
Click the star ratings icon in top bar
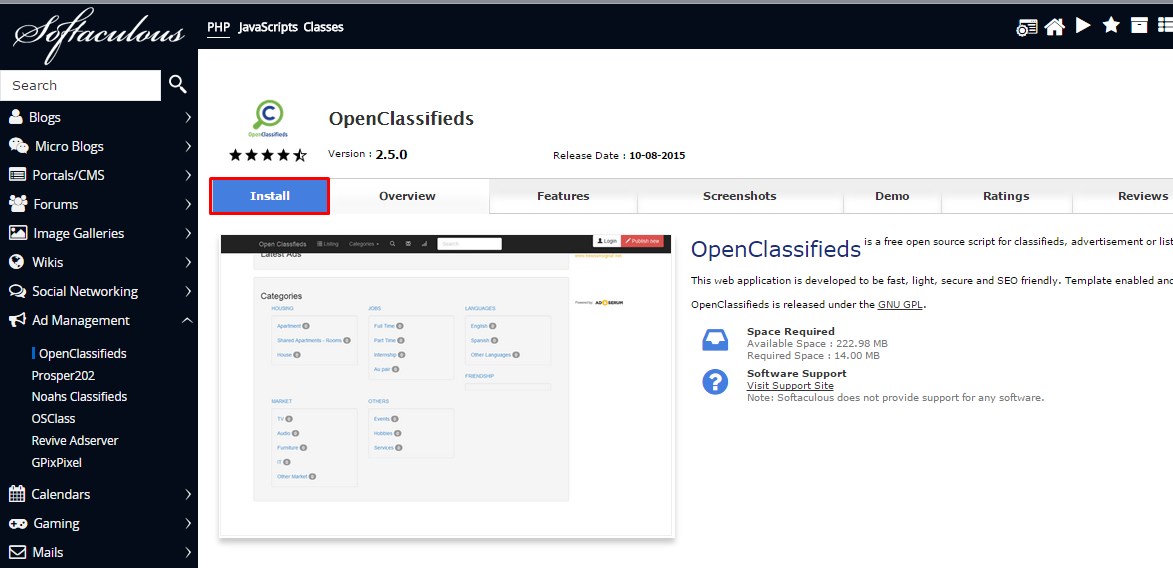tap(1111, 25)
